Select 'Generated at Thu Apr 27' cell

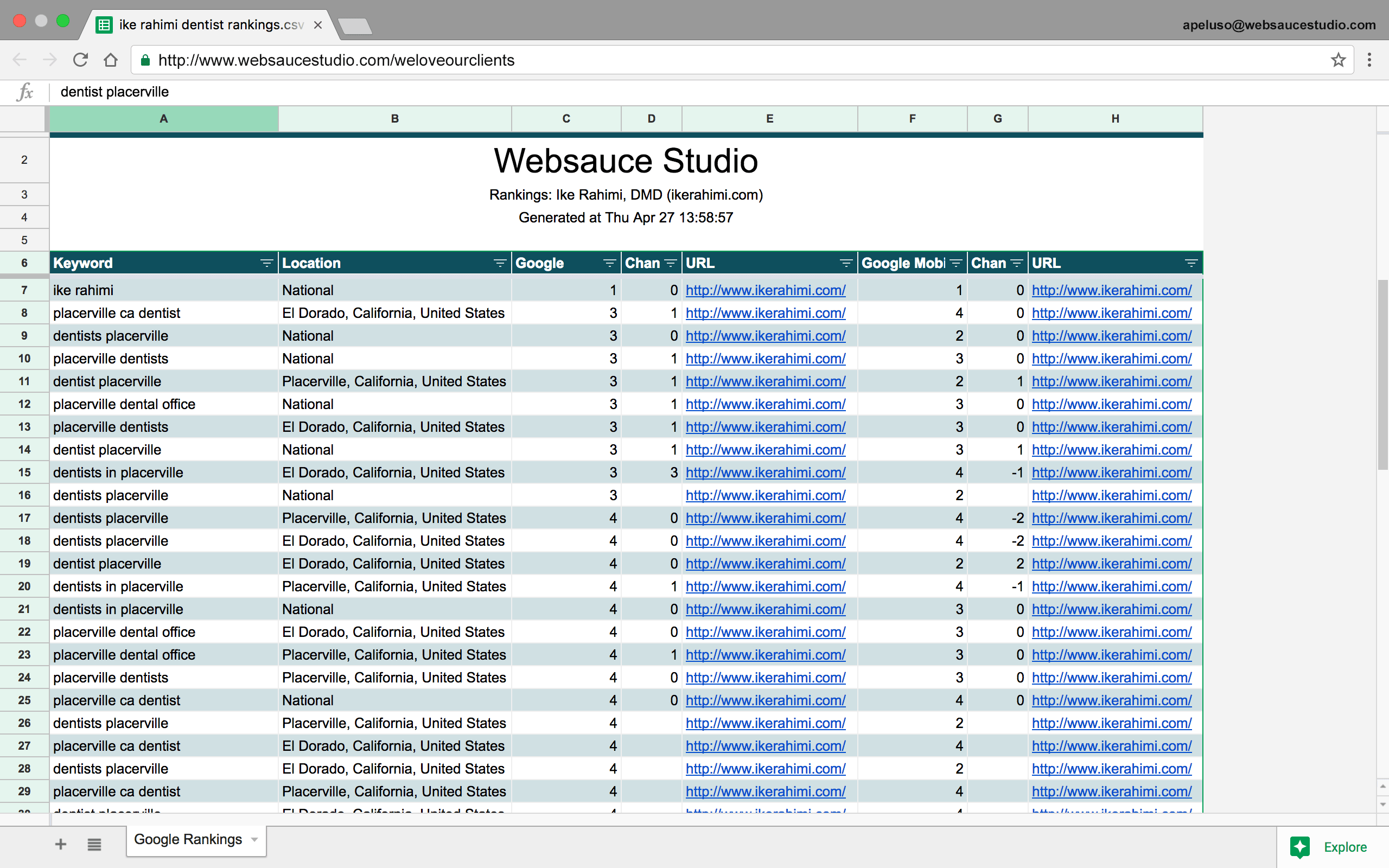click(626, 218)
